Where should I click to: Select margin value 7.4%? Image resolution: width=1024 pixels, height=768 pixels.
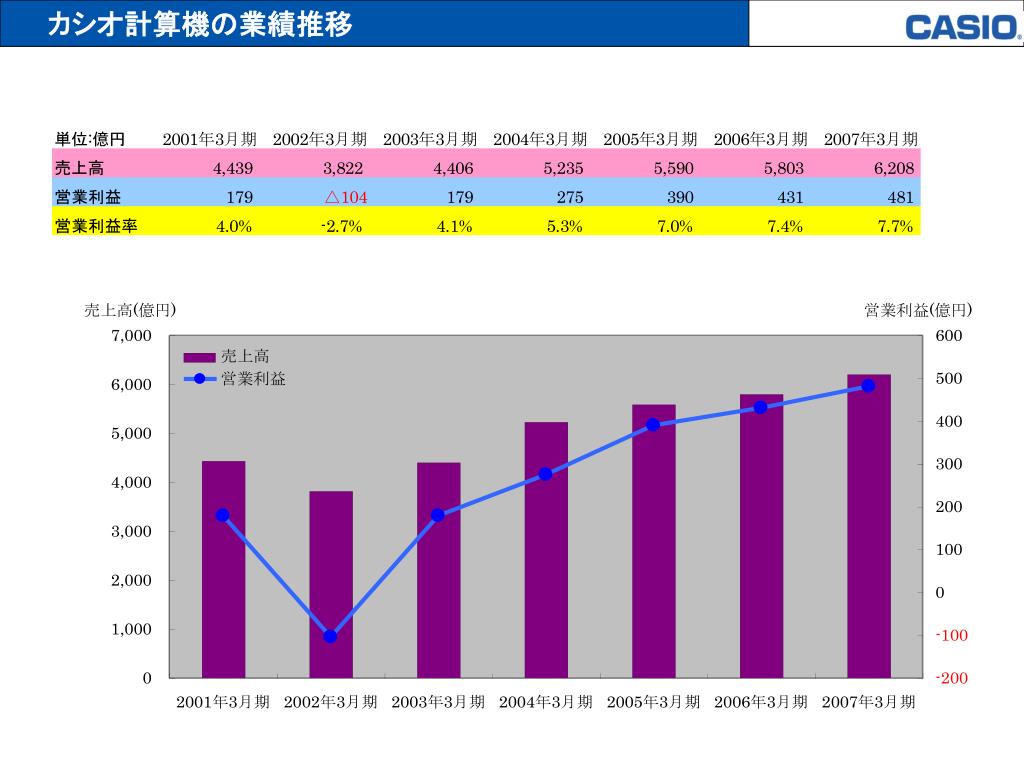tap(785, 227)
